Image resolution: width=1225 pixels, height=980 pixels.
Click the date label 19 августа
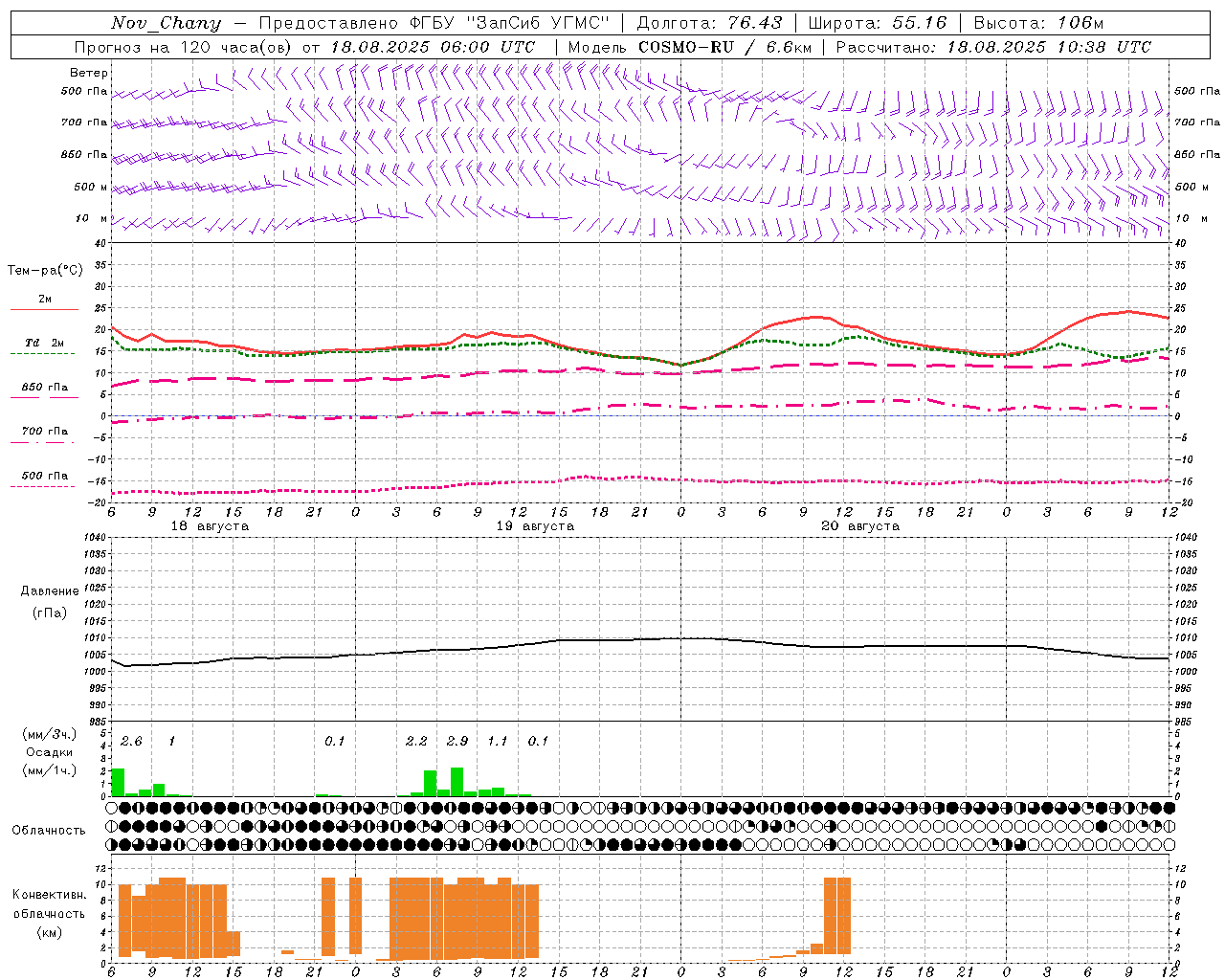point(535,526)
